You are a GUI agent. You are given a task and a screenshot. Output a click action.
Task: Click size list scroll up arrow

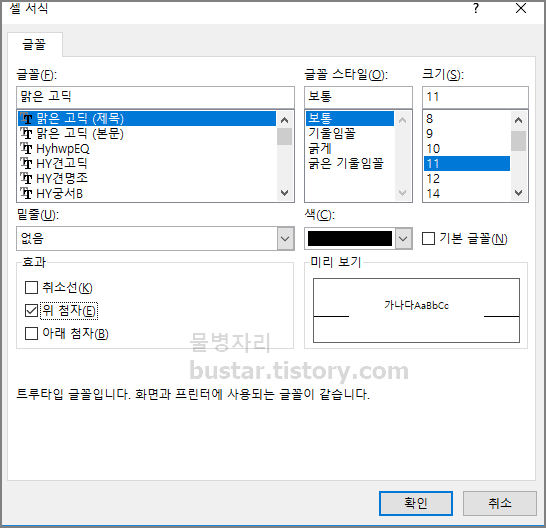[518, 120]
